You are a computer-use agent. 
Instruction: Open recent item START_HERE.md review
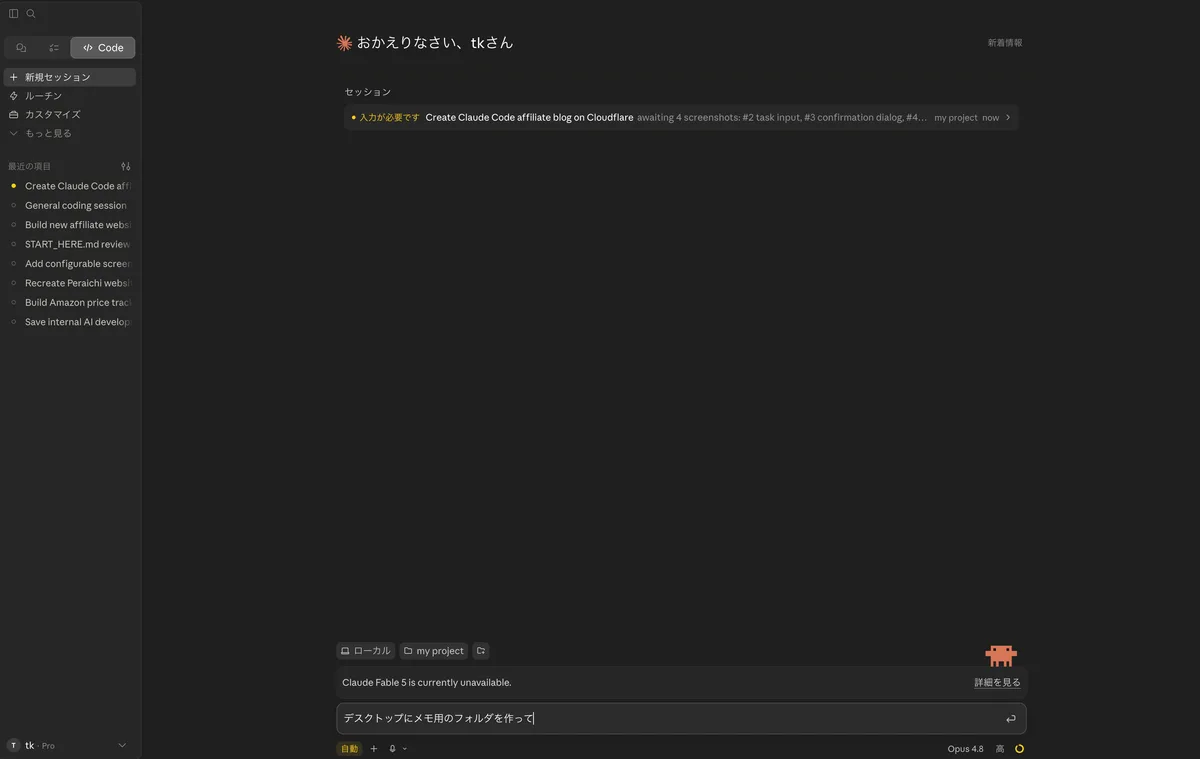point(69,244)
